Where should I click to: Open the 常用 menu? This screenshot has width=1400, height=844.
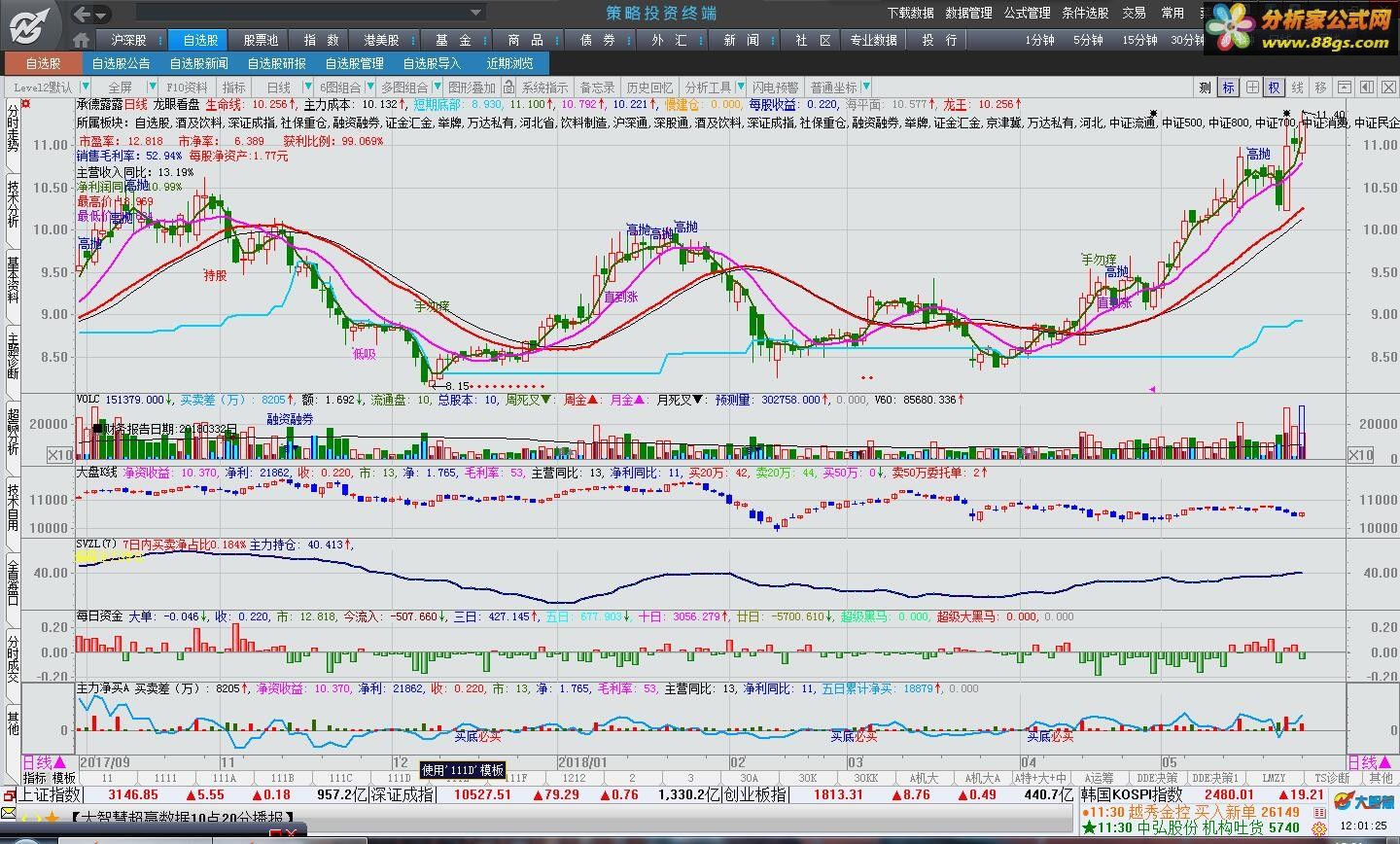click(x=1172, y=14)
